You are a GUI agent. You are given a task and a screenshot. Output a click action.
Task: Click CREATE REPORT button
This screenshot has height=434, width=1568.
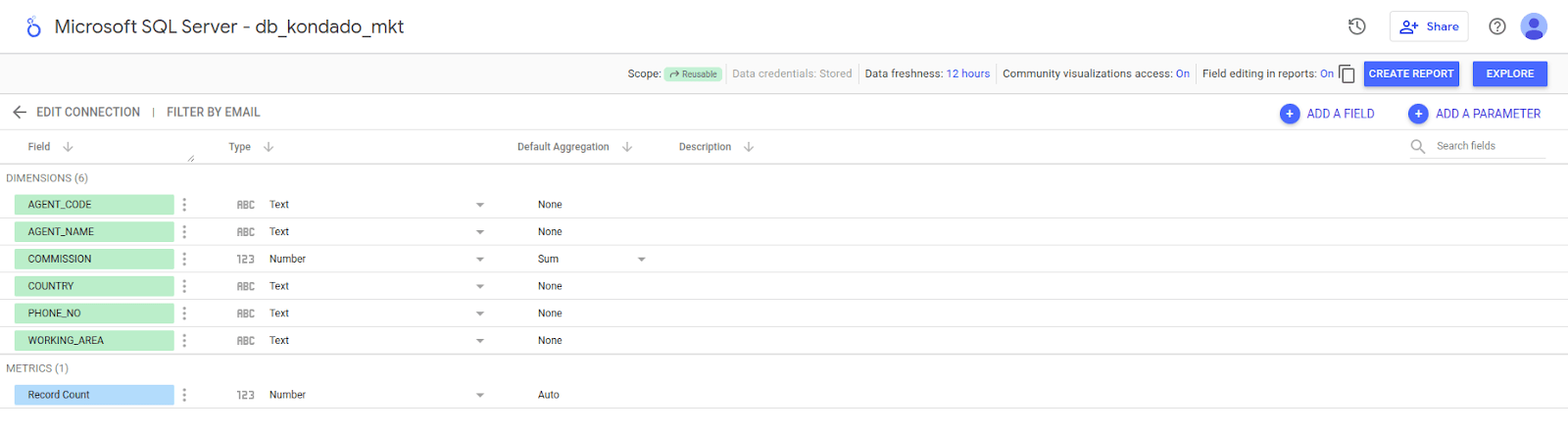click(x=1411, y=73)
